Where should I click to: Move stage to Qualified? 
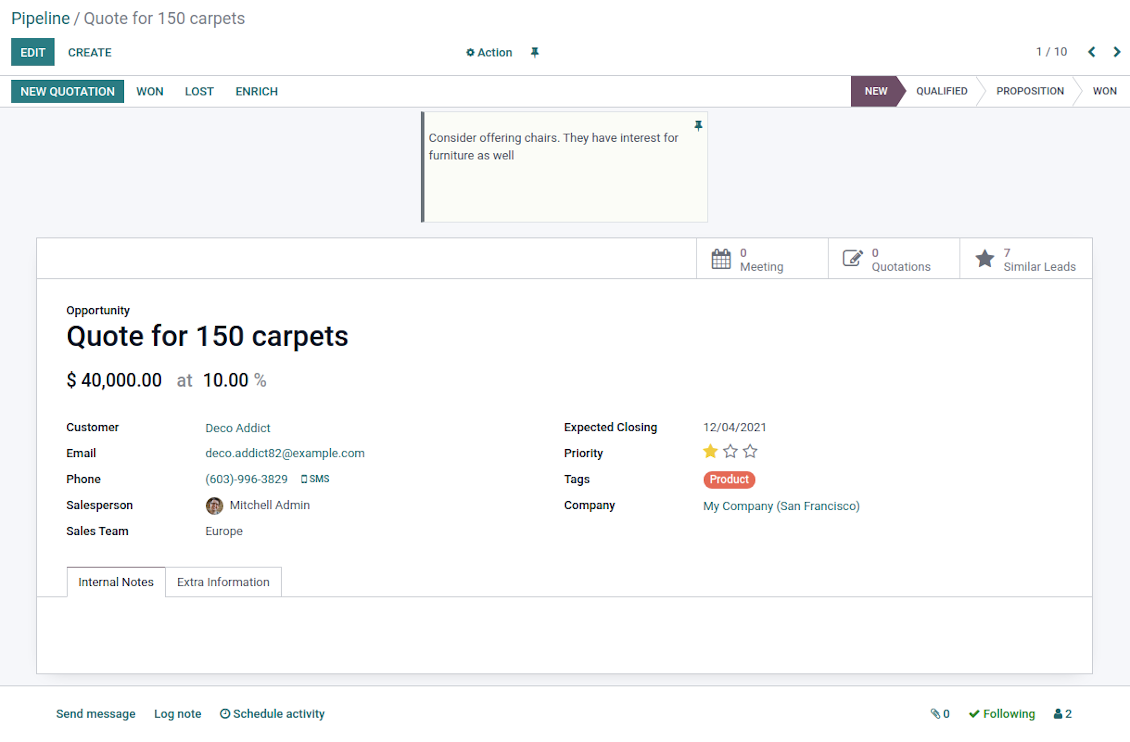pos(941,91)
